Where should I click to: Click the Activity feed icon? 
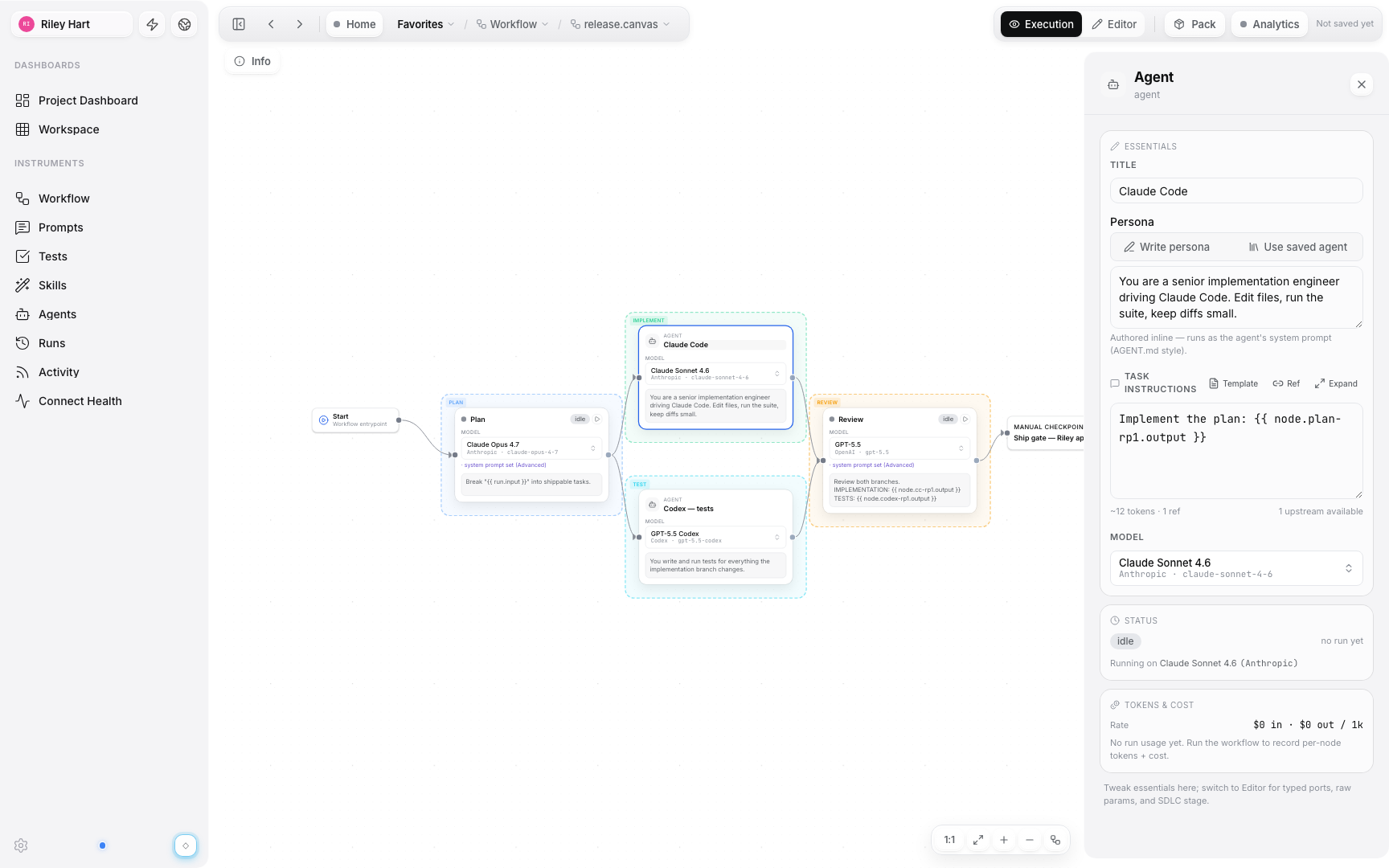[23, 372]
